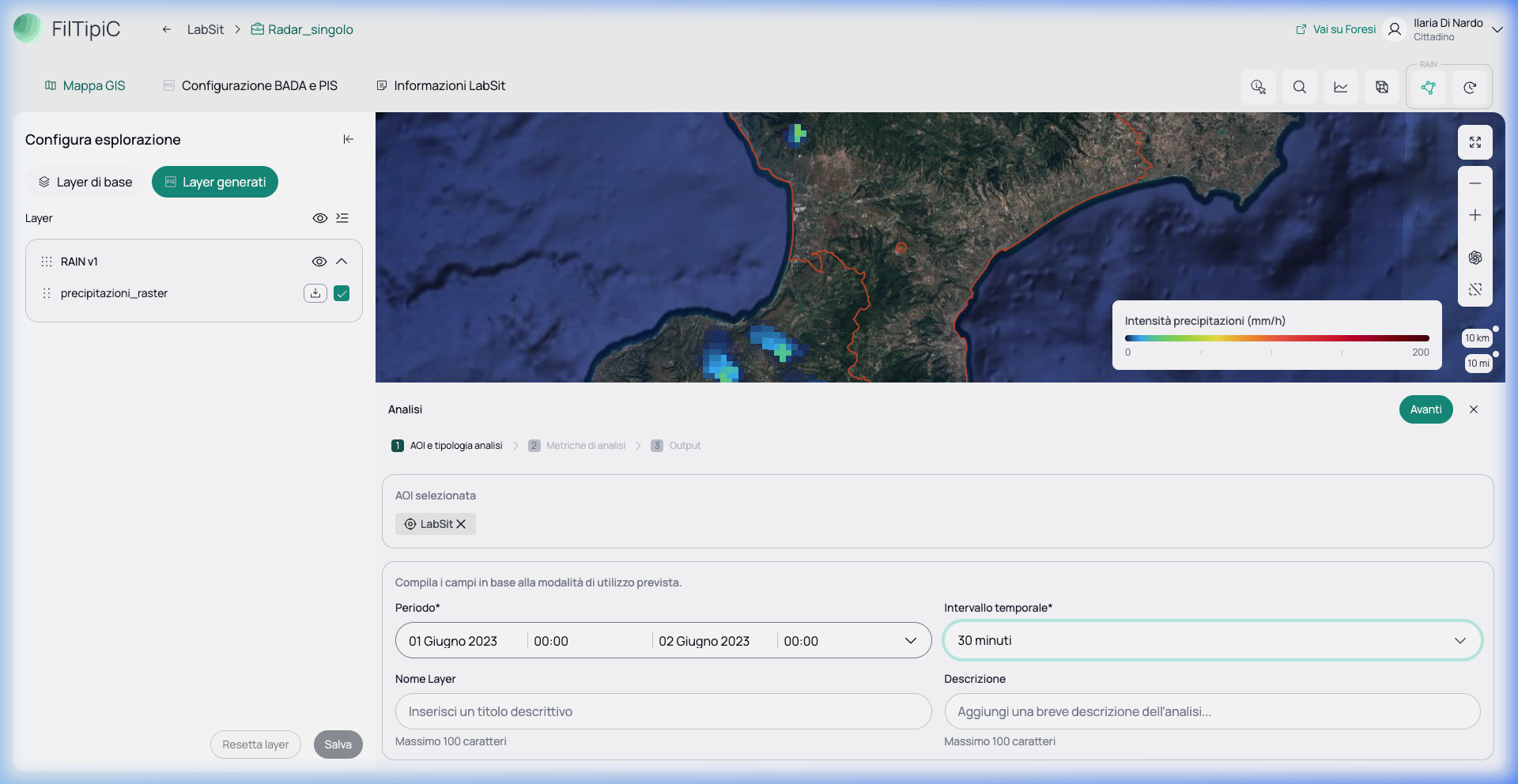1518x784 pixels.
Task: Toggle visibility of all layers
Action: (x=320, y=218)
